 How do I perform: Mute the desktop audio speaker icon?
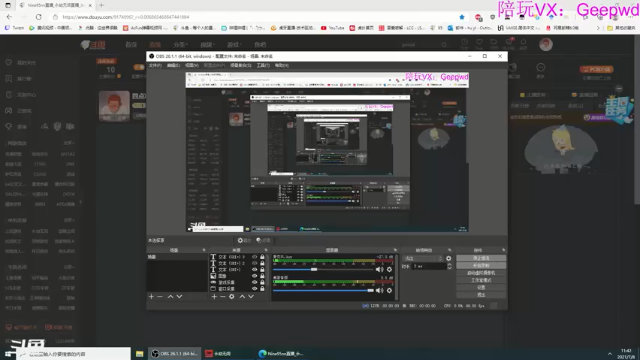[x=379, y=290]
